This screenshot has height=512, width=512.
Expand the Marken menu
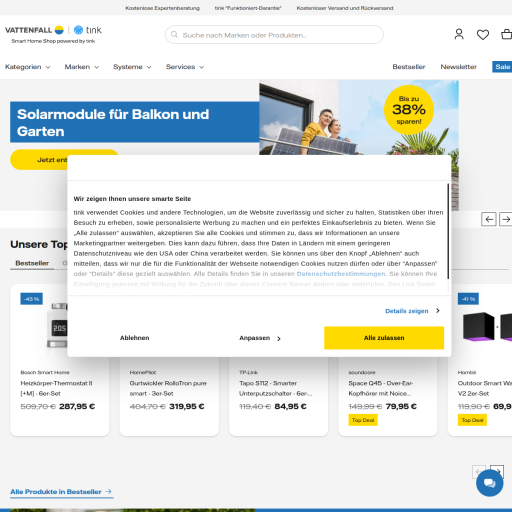click(82, 67)
